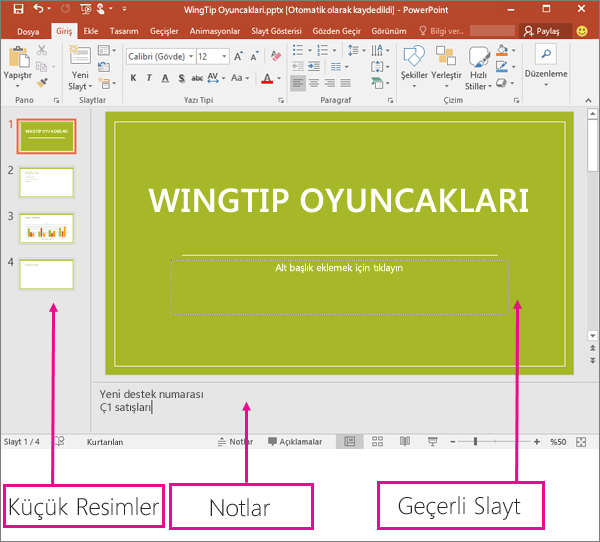The width and height of the screenshot is (600, 542).
Task: Open the Dosya file menu
Action: (x=28, y=31)
